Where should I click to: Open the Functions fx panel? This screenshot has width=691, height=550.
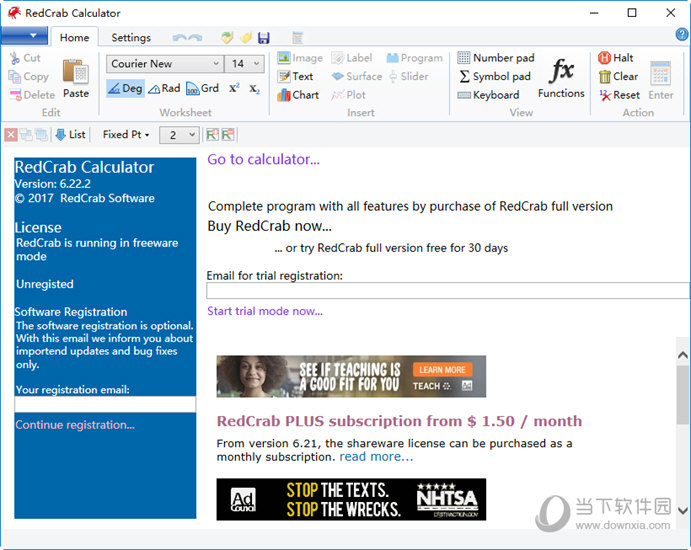tap(561, 78)
